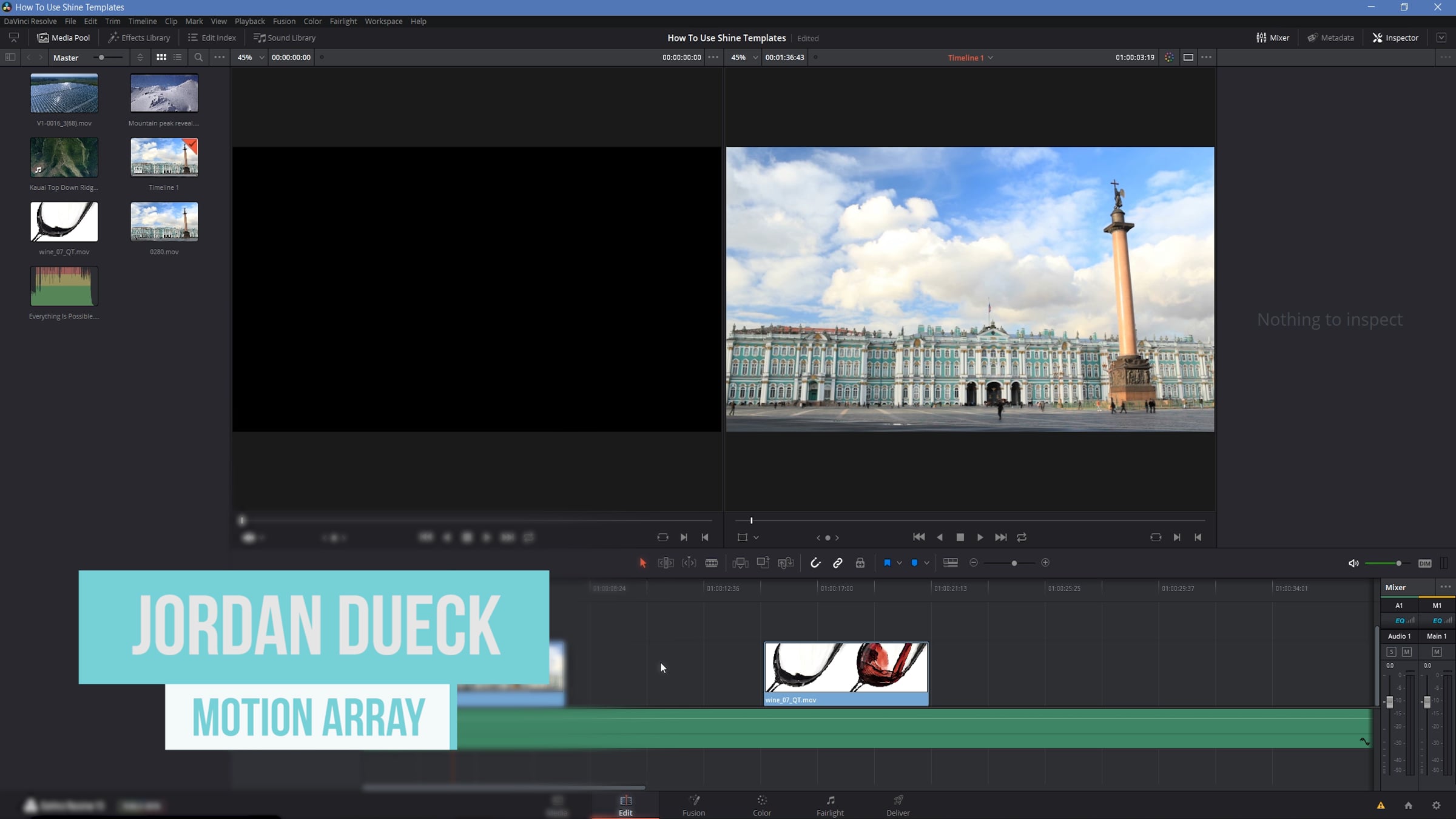Image resolution: width=1456 pixels, height=819 pixels.
Task: Search the media pool
Action: (198, 58)
